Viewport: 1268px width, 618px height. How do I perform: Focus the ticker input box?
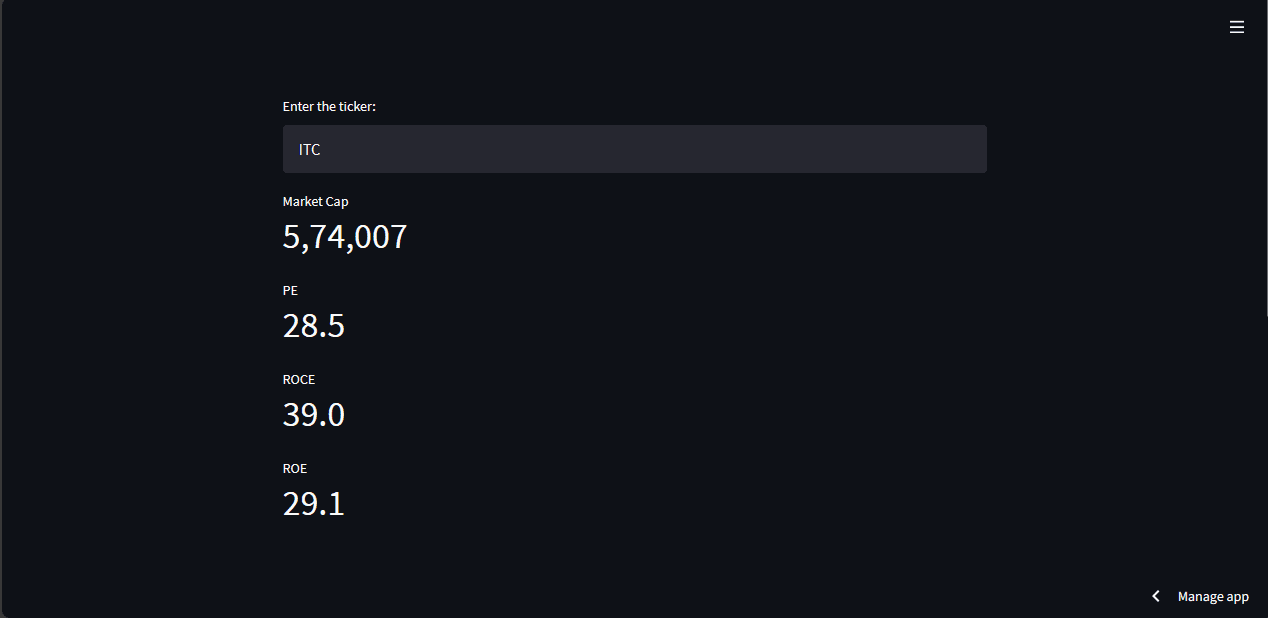pyautogui.click(x=634, y=149)
